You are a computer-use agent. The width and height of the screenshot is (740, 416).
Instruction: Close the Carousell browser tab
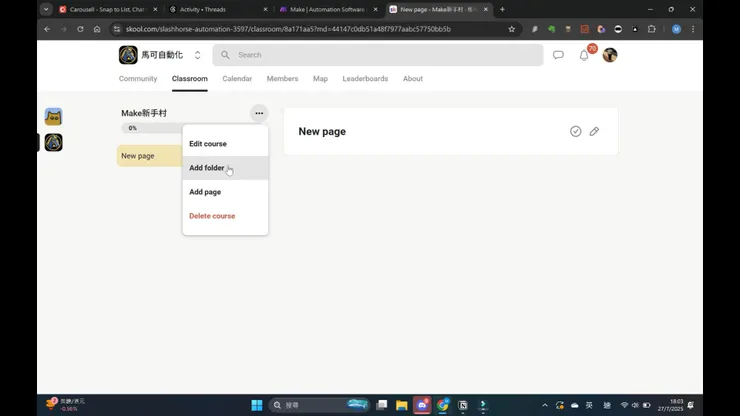(x=155, y=9)
